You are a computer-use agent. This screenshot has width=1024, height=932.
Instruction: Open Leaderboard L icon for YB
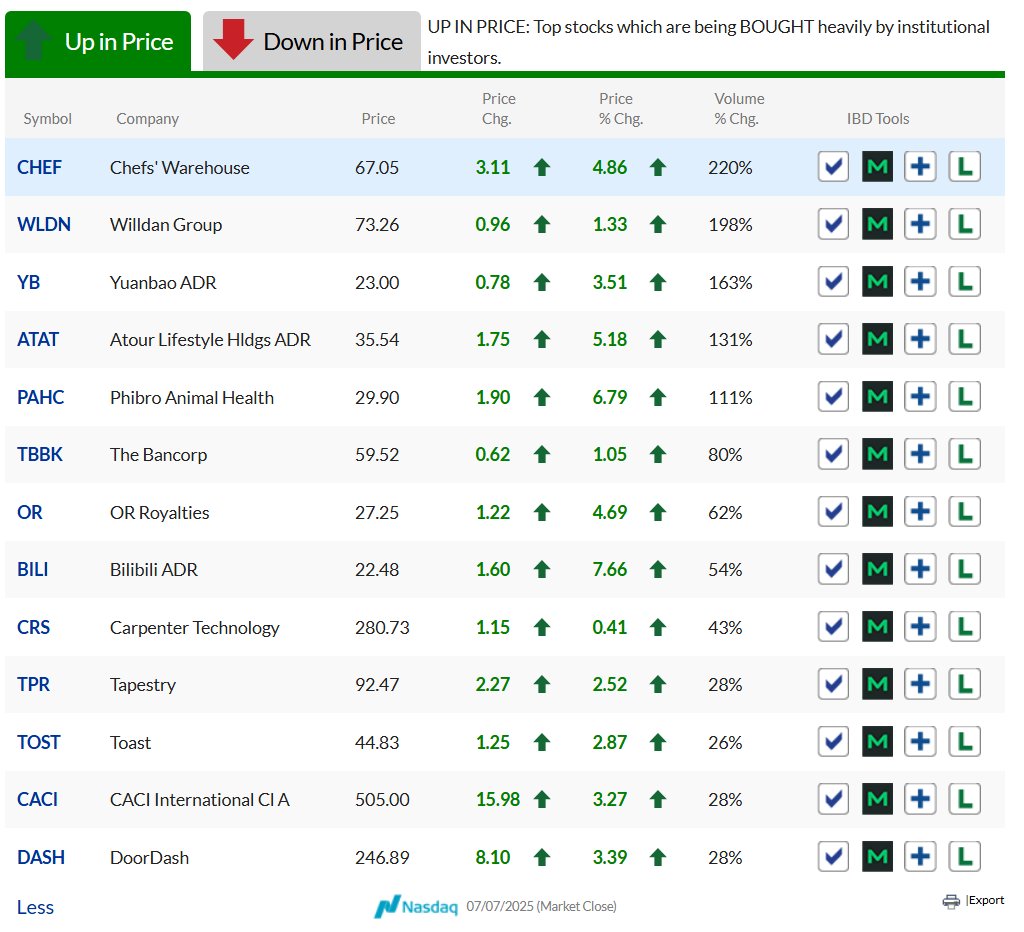tap(964, 282)
